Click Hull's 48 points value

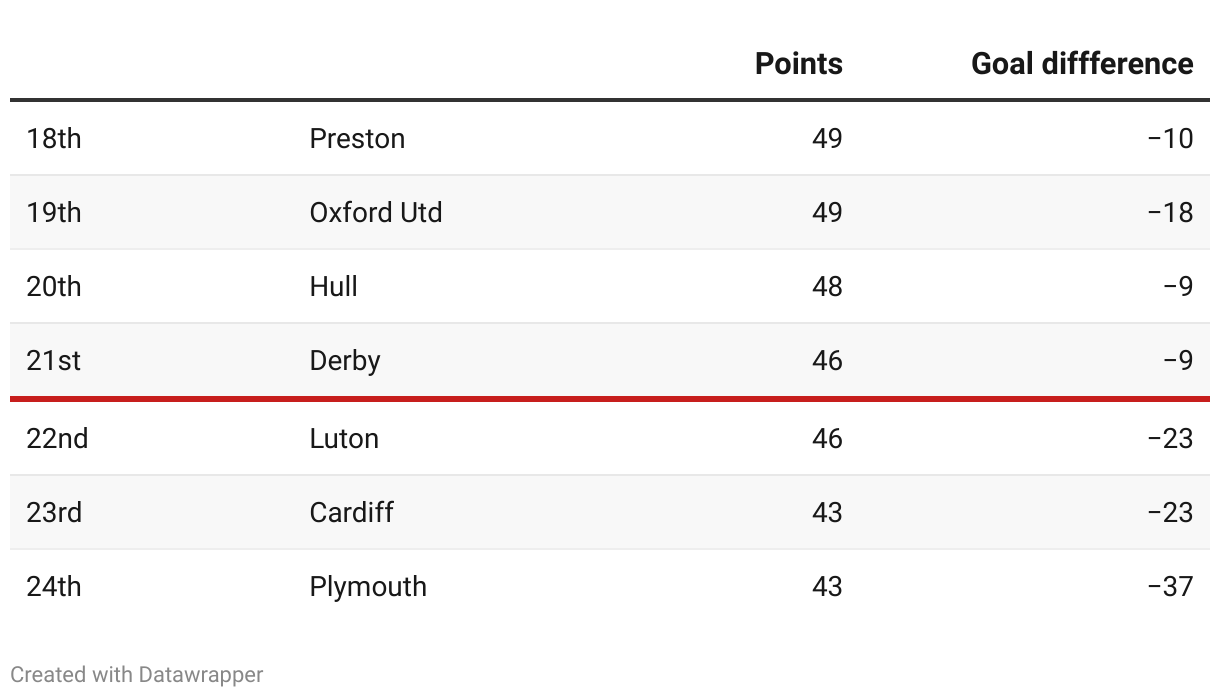(x=827, y=286)
